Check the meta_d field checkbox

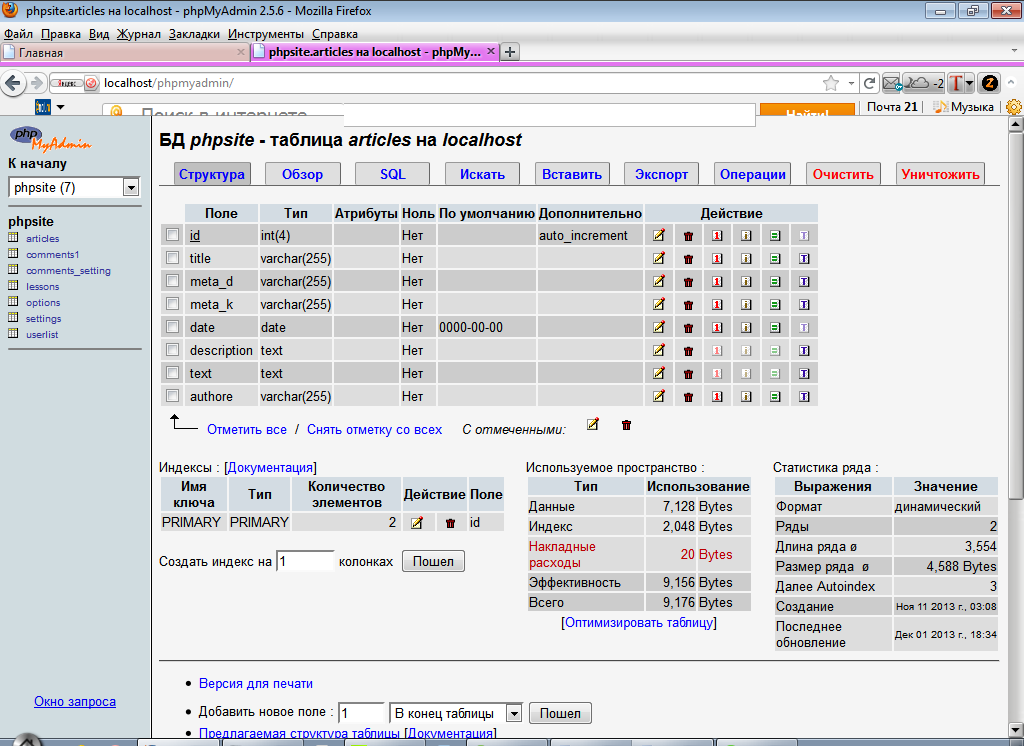[172, 280]
